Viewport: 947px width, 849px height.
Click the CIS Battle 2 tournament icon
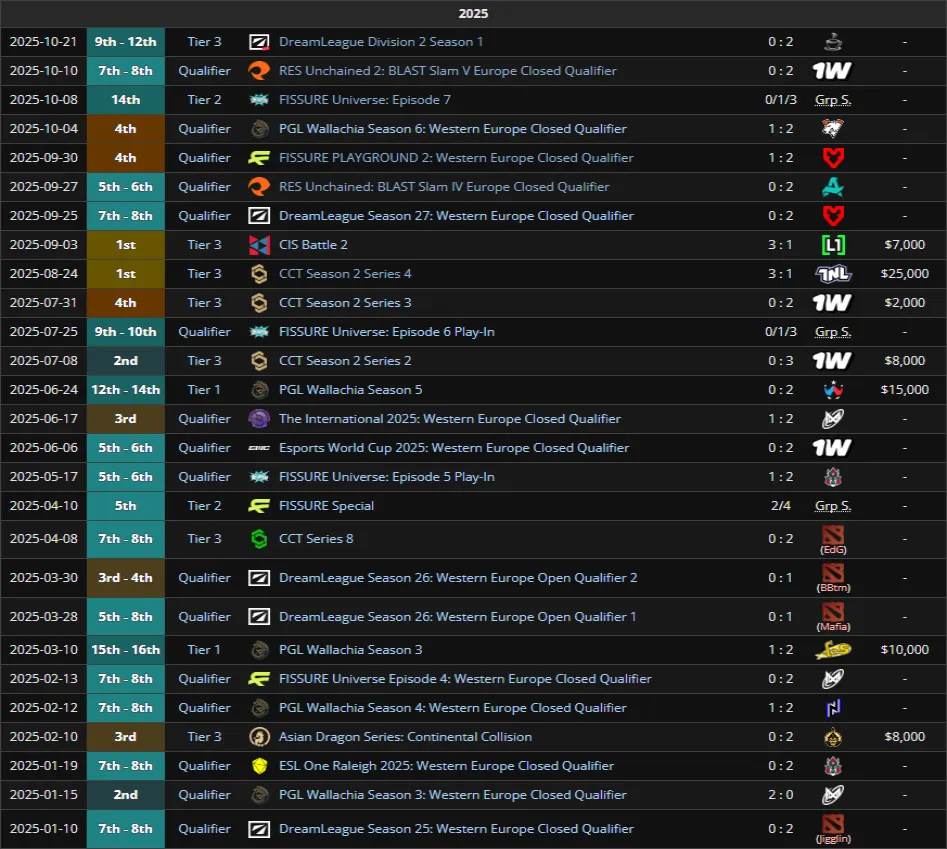point(259,245)
